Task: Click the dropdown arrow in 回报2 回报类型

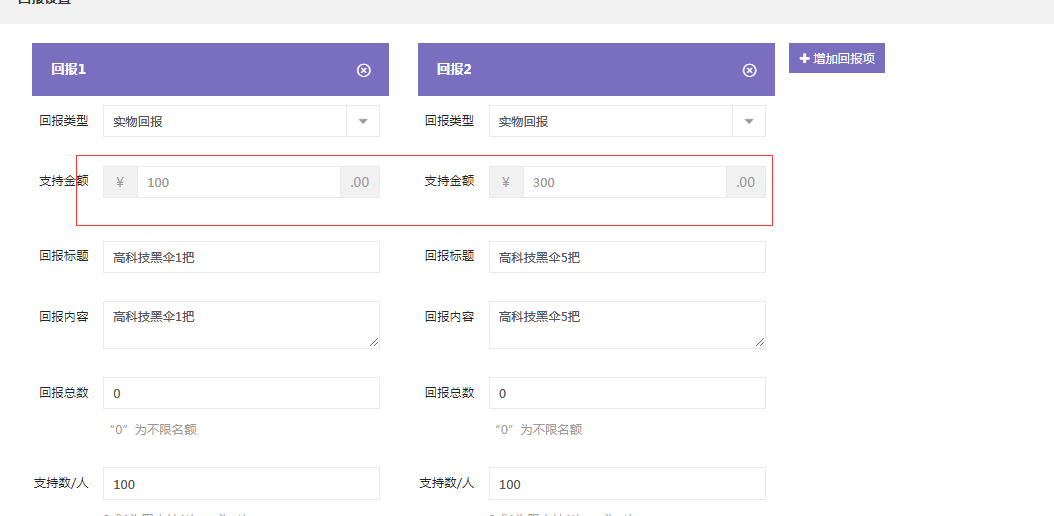Action: [x=749, y=122]
